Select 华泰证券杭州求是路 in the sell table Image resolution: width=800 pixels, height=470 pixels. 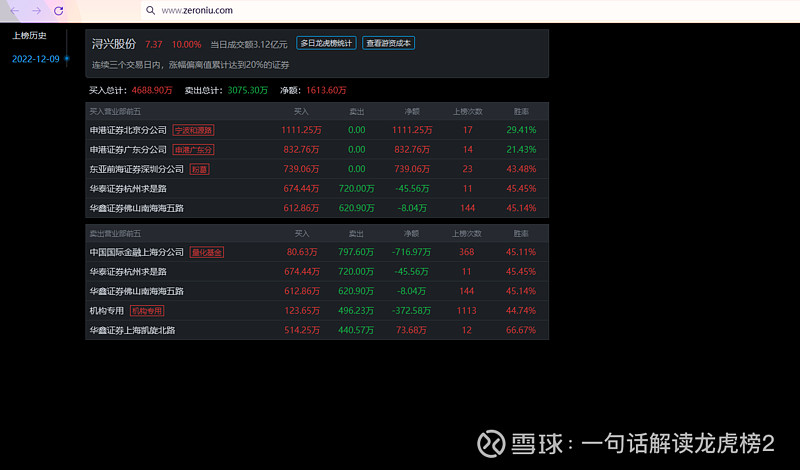point(128,271)
